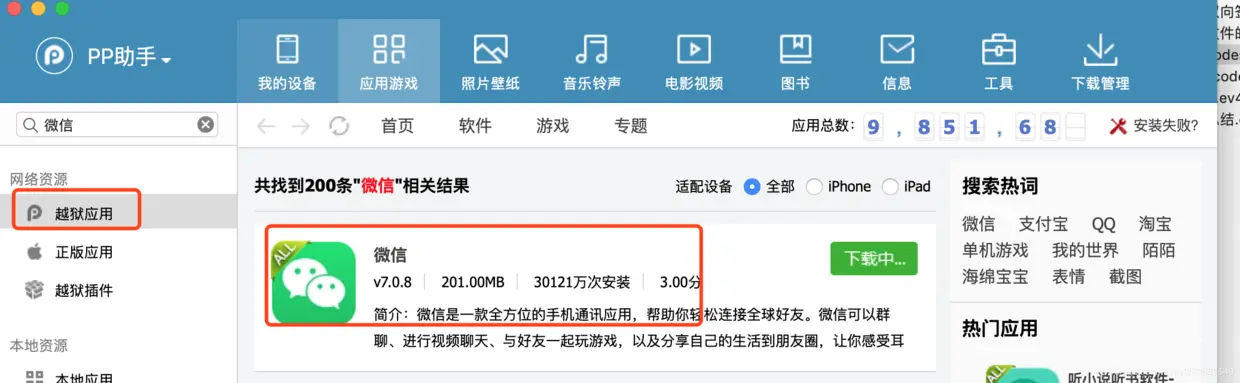Focus the 微信 search input field
This screenshot has height=383, width=1240.
click(117, 125)
